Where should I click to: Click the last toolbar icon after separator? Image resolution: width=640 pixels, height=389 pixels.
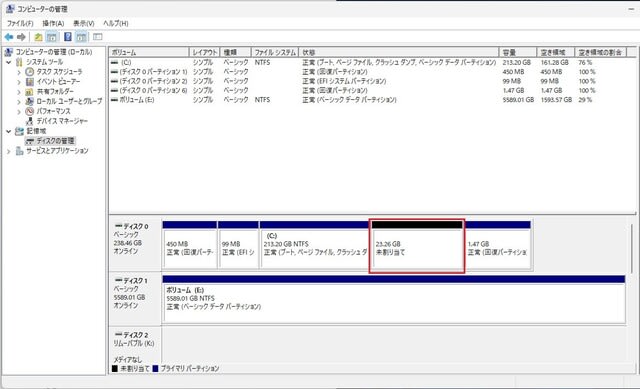click(98, 37)
